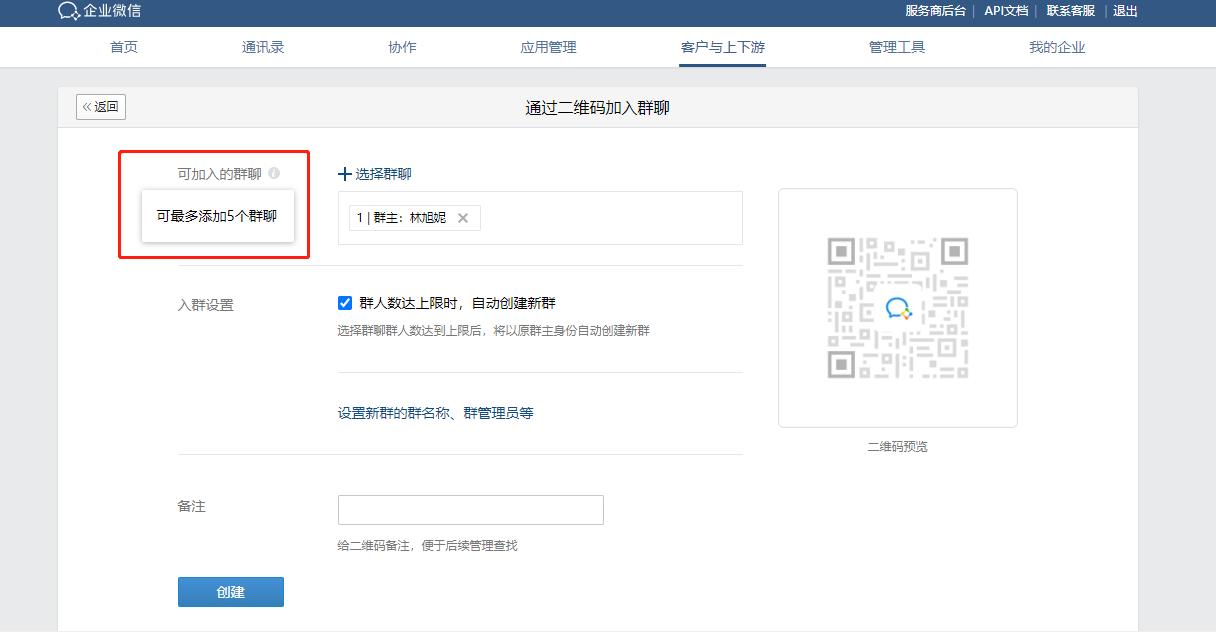Open the 应用管理 tab
The width and height of the screenshot is (1216, 635).
point(548,46)
